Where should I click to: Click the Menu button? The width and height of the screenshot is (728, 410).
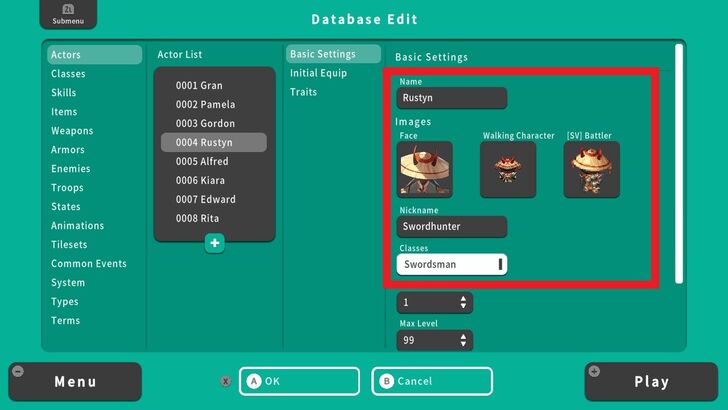pyautogui.click(x=75, y=381)
